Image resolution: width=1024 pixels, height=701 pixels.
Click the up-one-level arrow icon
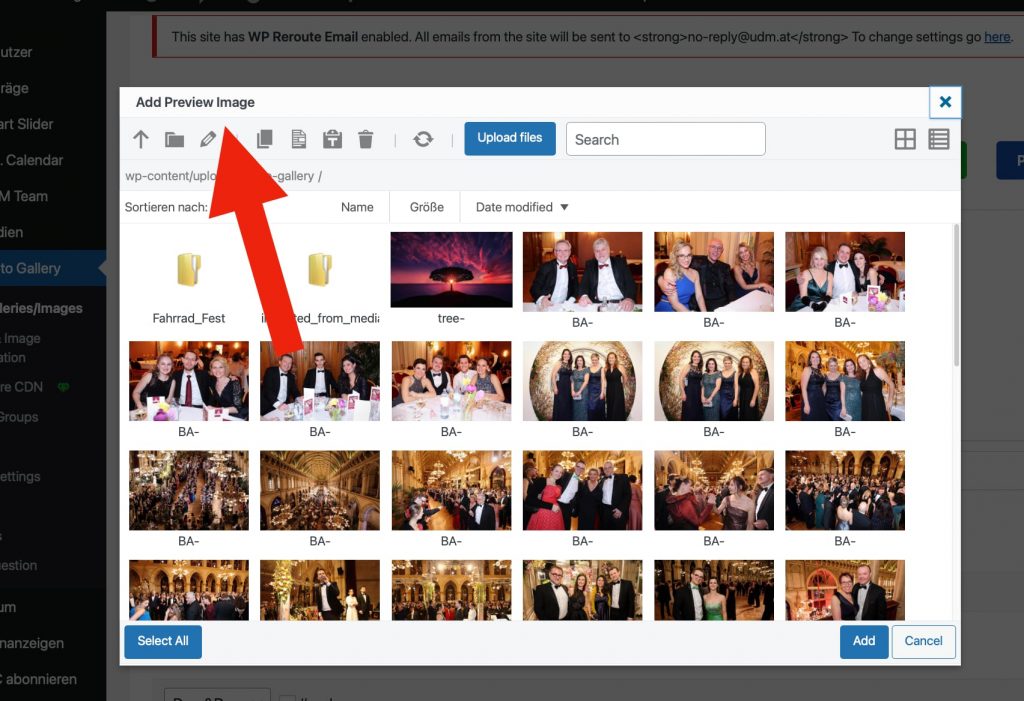pyautogui.click(x=141, y=140)
